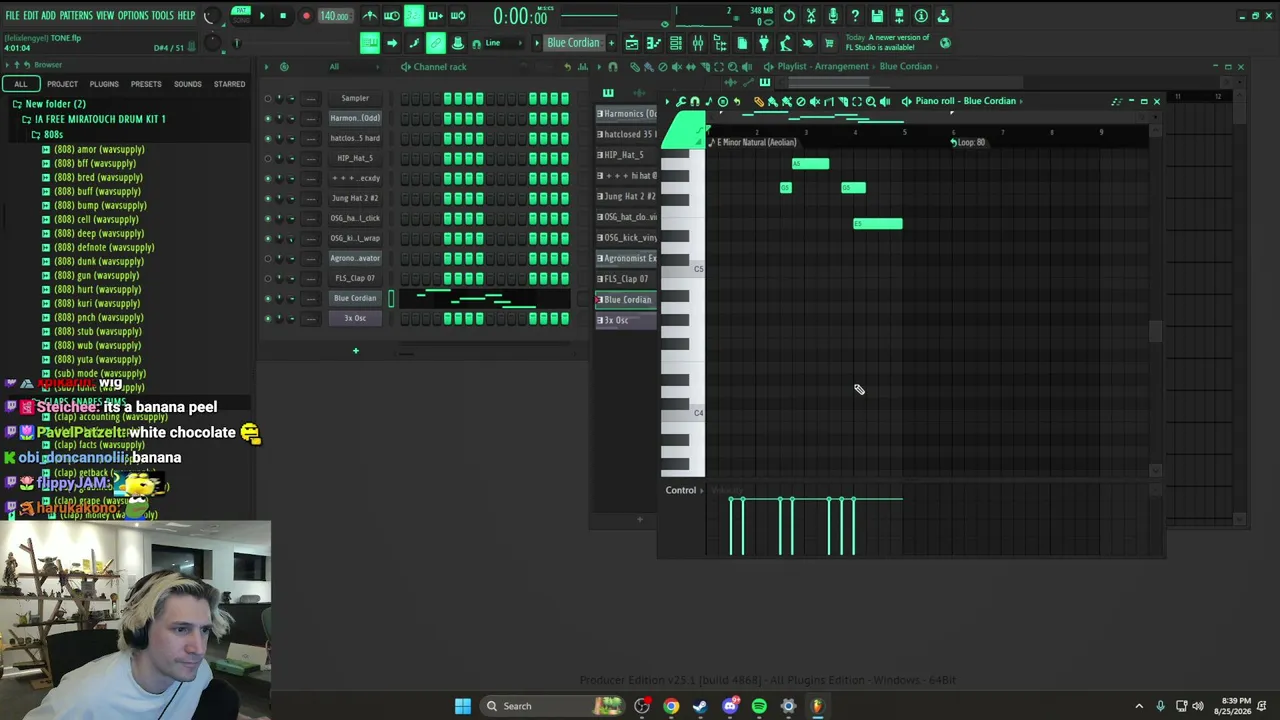Mute the Jung Hat 2 #2 channel
The height and width of the screenshot is (720, 1280).
tap(267, 198)
